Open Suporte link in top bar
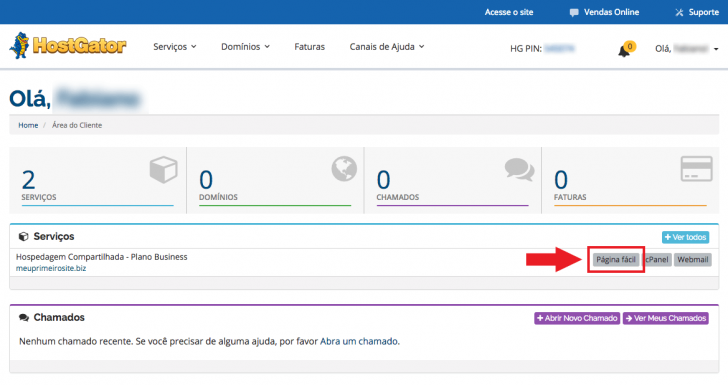The image size is (728, 385). (703, 12)
